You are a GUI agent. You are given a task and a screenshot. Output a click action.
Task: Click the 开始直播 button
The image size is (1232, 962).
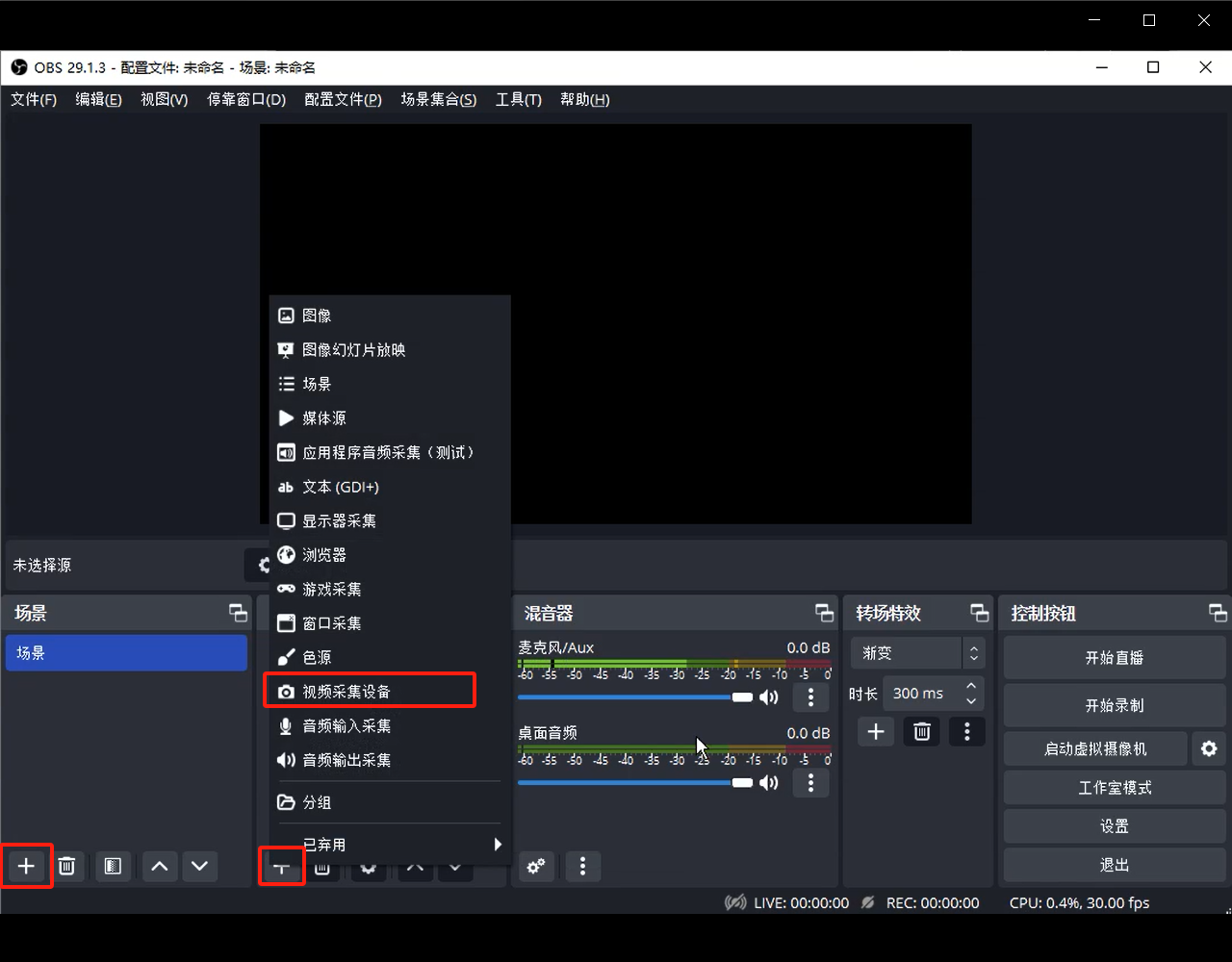(x=1114, y=658)
